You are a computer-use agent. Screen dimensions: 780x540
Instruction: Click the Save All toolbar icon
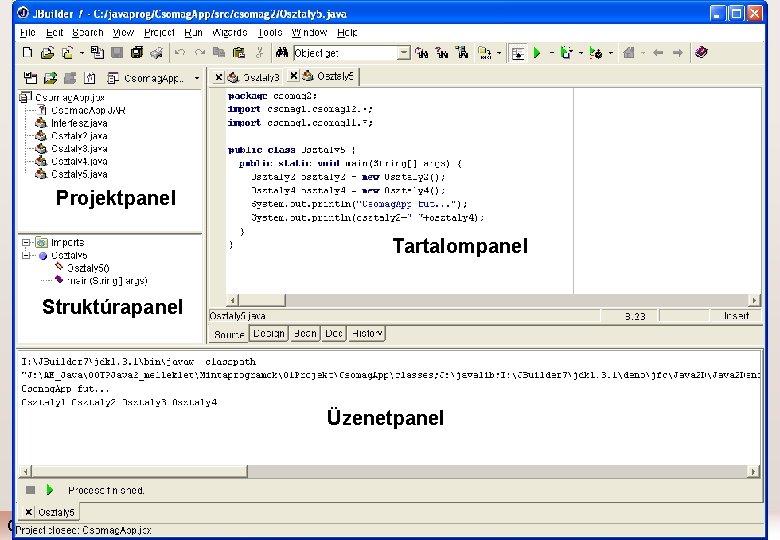(x=137, y=52)
